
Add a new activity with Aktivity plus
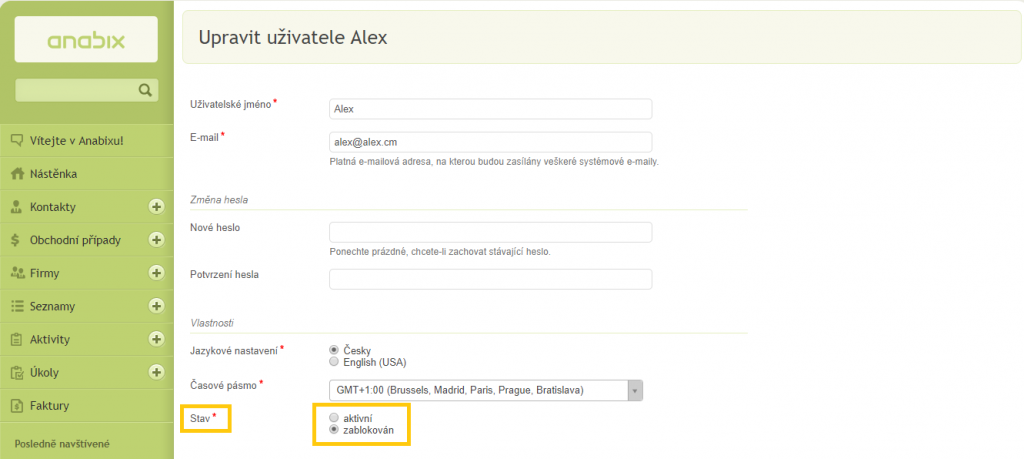coord(156,339)
